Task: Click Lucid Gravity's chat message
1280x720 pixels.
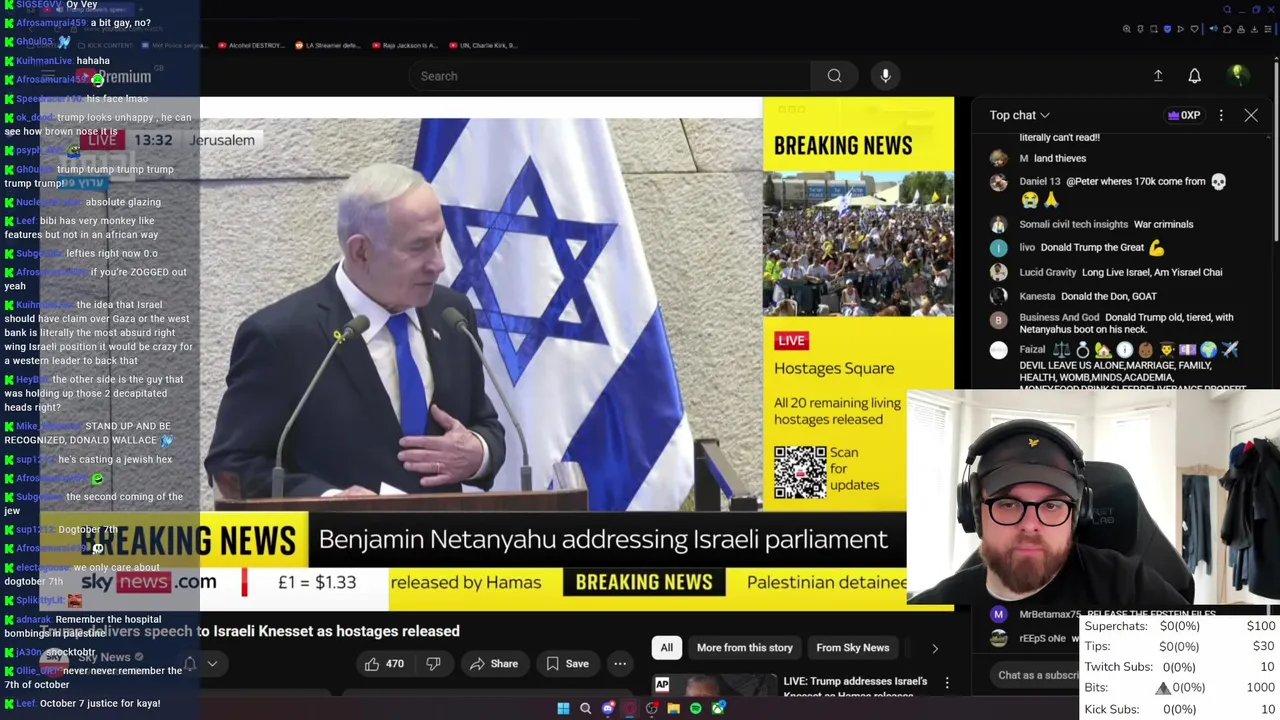Action: click(x=1120, y=272)
